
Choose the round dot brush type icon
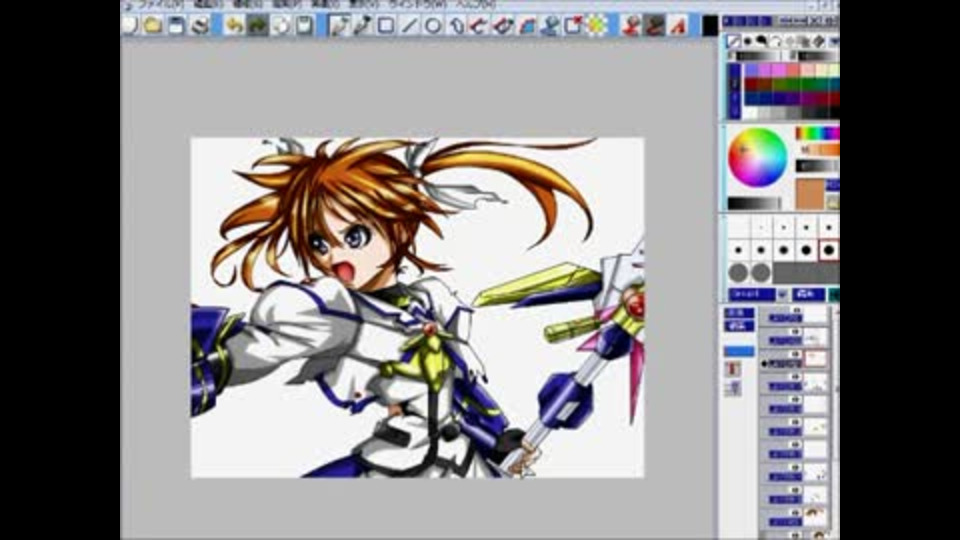pos(748,41)
